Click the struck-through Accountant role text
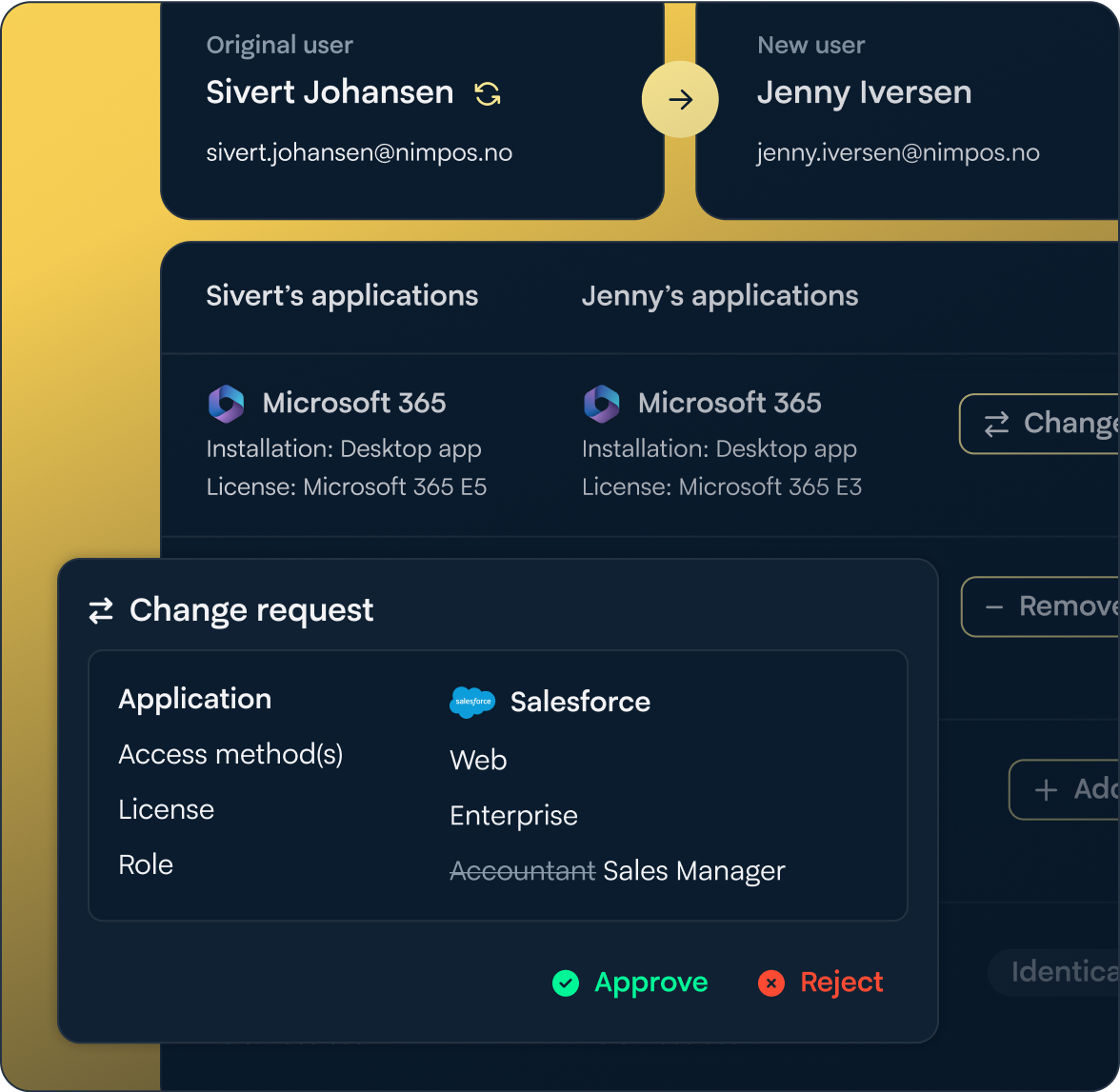1120x1092 pixels. 522,870
